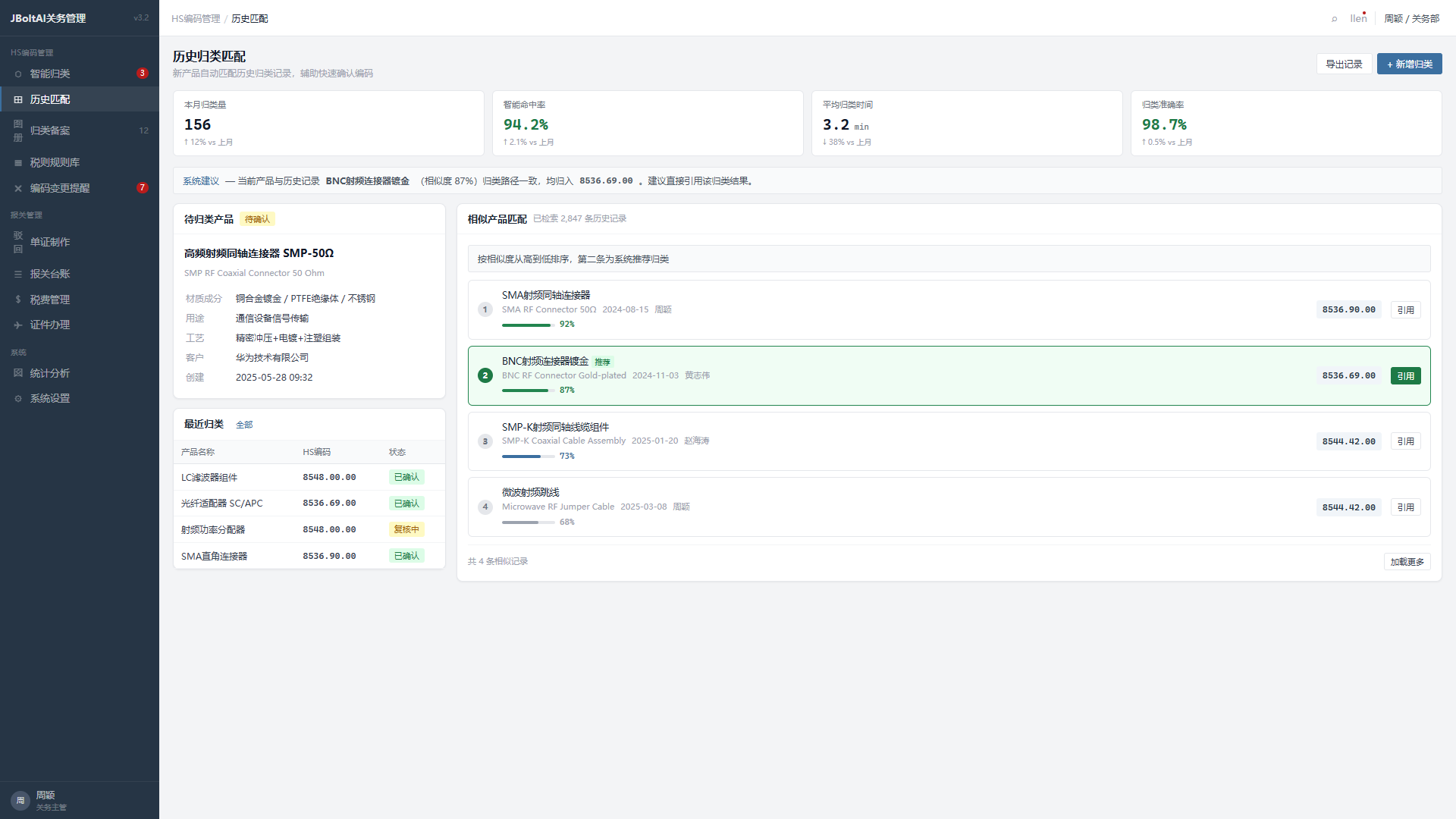1456x819 pixels.
Task: Click HS编码 column header in 最近归类
Action: coord(317,452)
